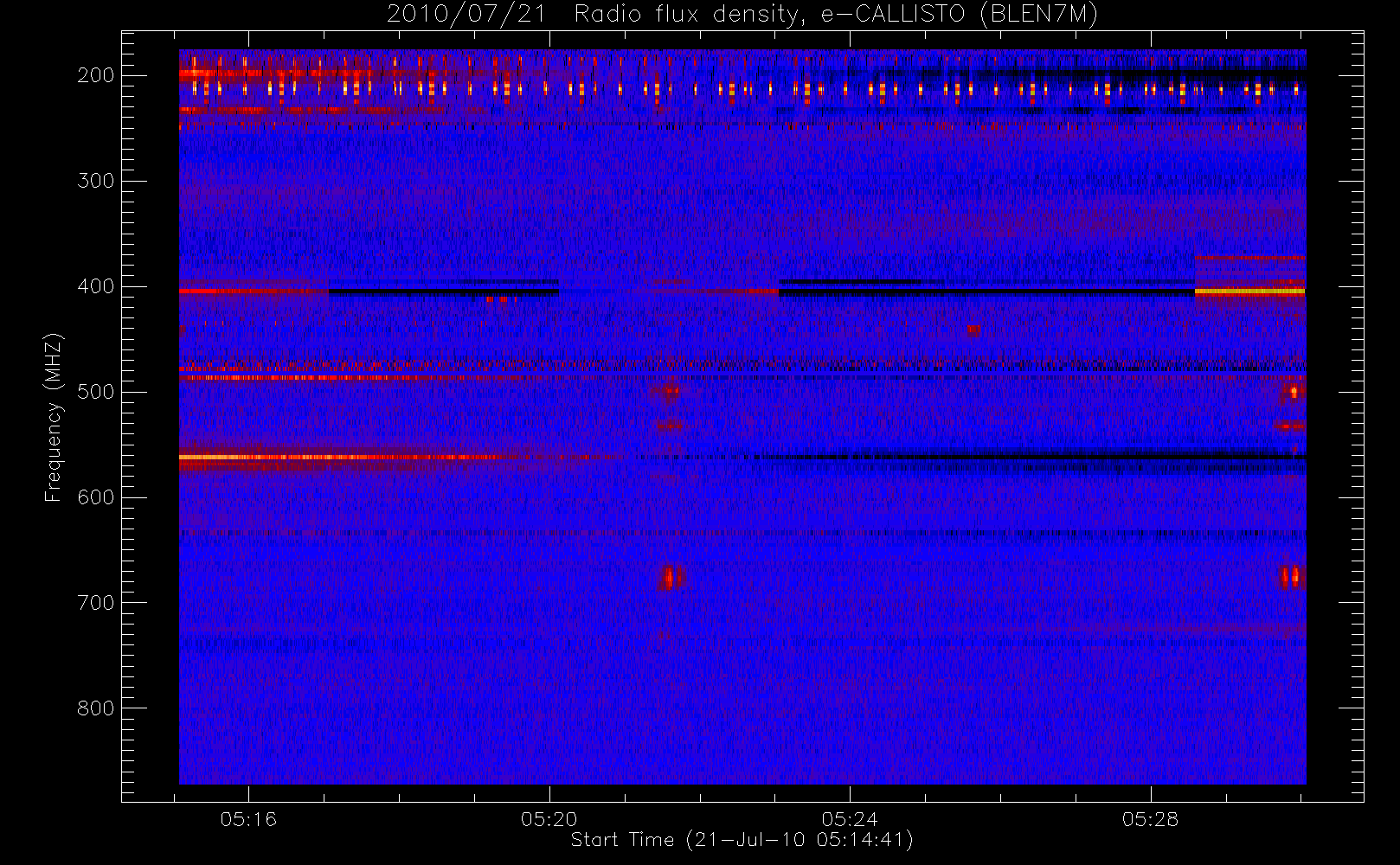Click the 400 frequency tick label
Screen dimensions: 1400x865
click(96, 286)
